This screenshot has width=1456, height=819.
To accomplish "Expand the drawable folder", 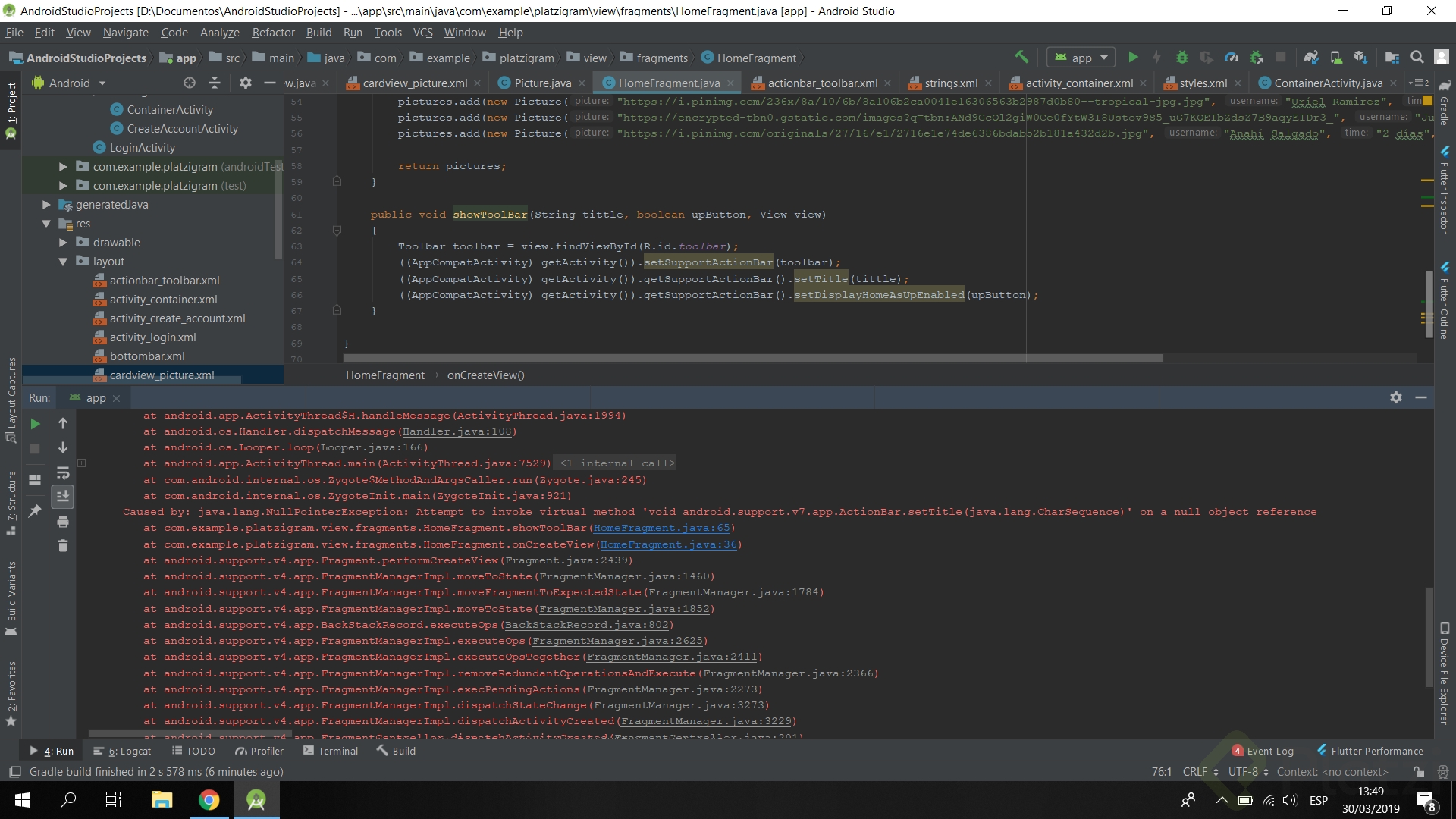I will 63,242.
